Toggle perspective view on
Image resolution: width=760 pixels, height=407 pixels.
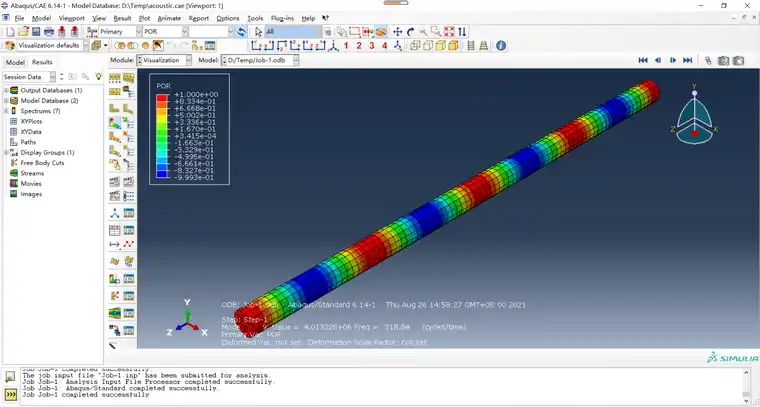point(483,46)
